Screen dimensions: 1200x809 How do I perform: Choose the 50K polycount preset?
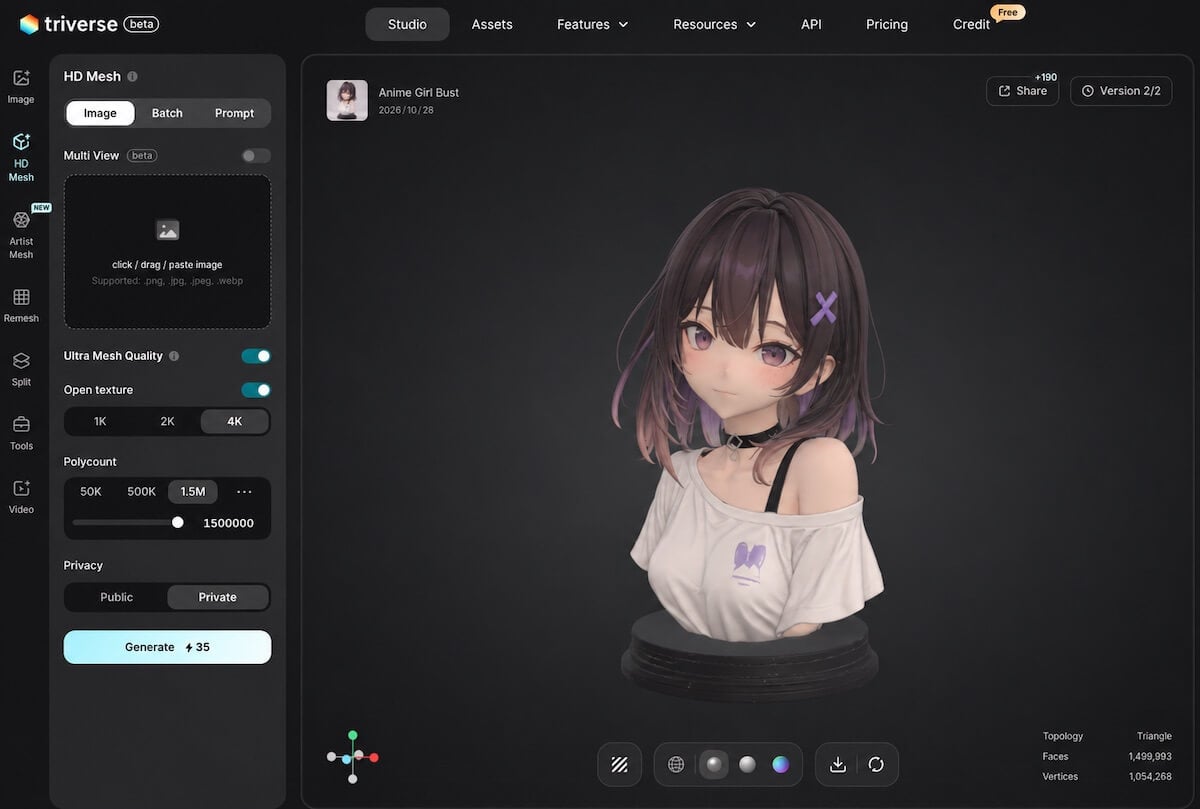click(91, 492)
